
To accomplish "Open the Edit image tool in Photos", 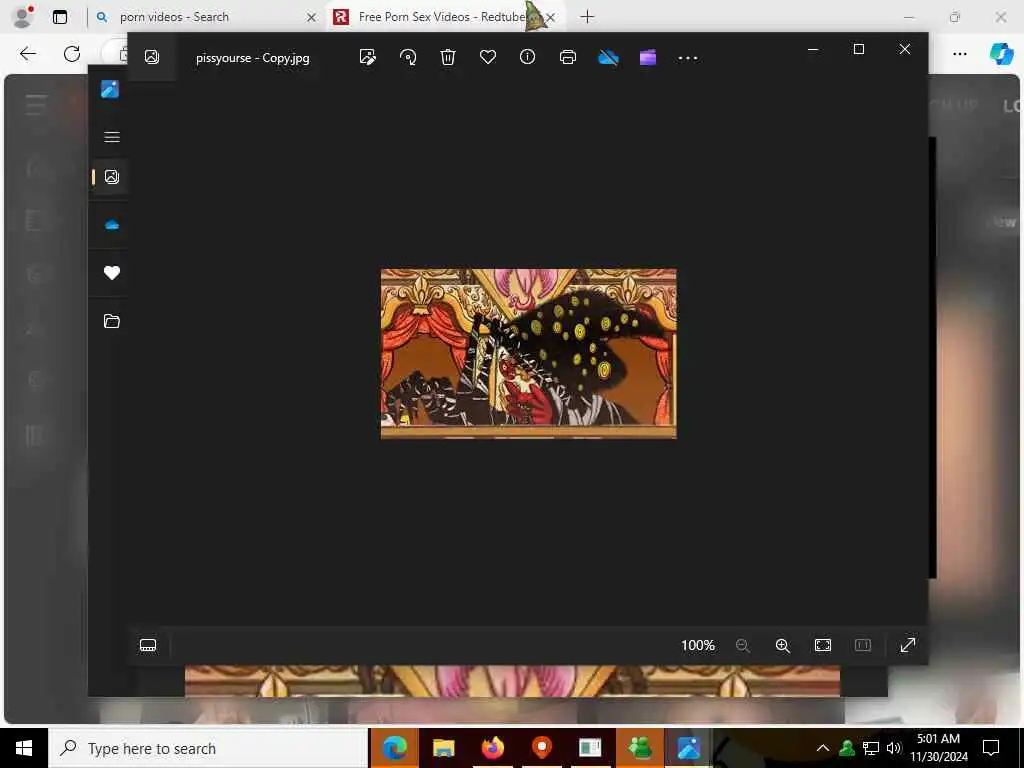I will coord(368,57).
